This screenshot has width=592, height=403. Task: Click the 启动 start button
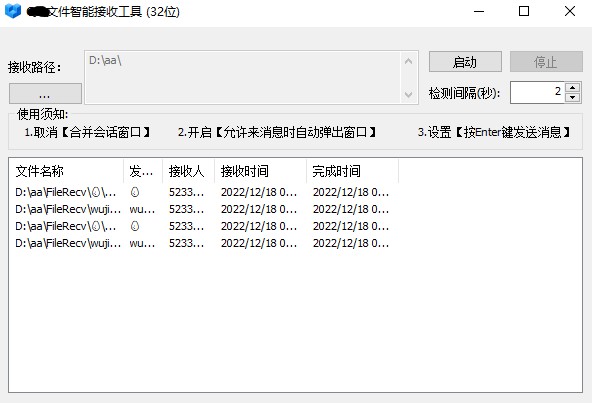click(465, 62)
